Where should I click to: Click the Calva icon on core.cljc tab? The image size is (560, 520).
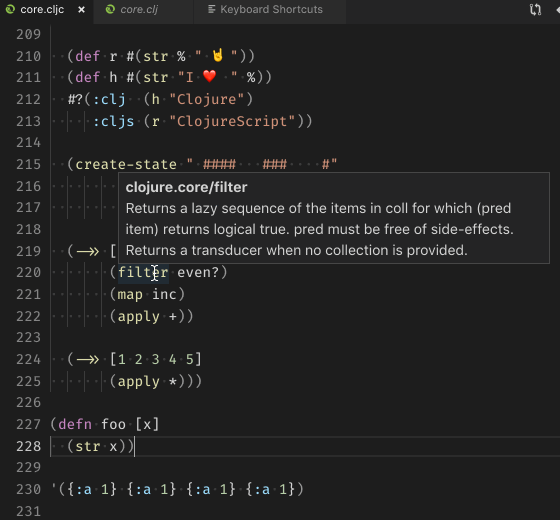[10, 9]
